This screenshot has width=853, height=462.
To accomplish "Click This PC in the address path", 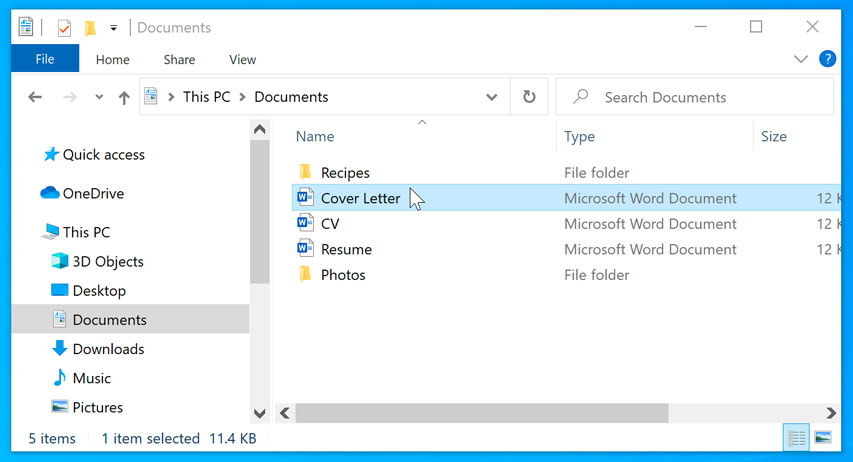I will (206, 97).
